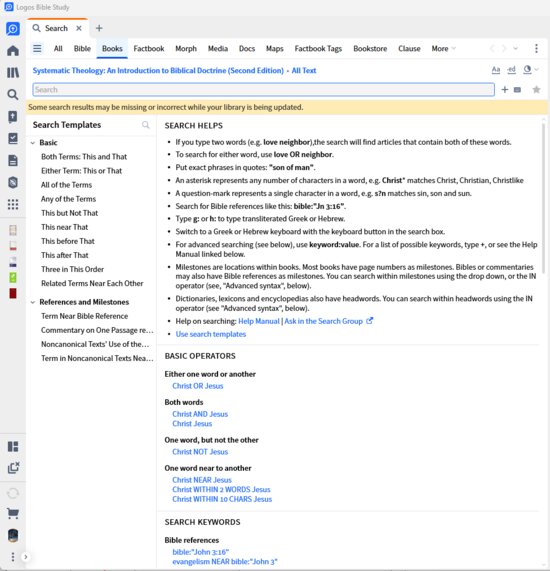This screenshot has height=571, width=550.
Task: Select template Both Terms: This and That
Action: point(84,157)
